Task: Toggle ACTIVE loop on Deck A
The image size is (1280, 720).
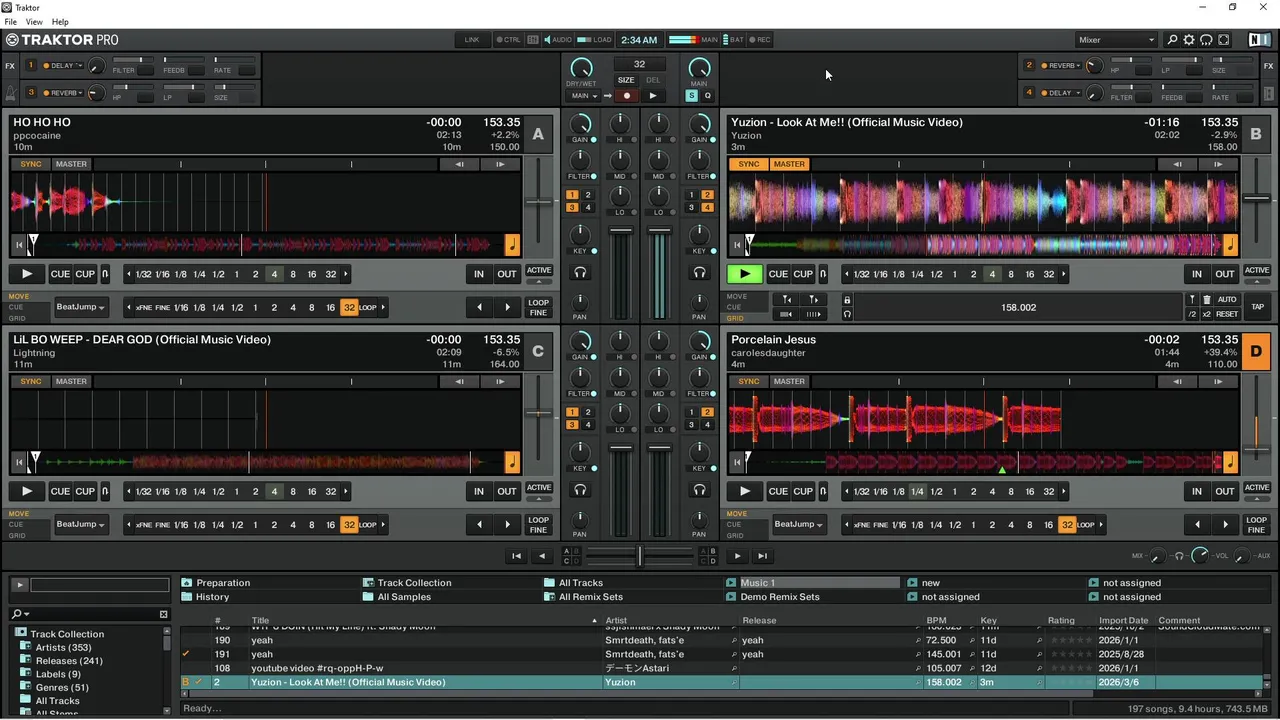Action: 539,270
